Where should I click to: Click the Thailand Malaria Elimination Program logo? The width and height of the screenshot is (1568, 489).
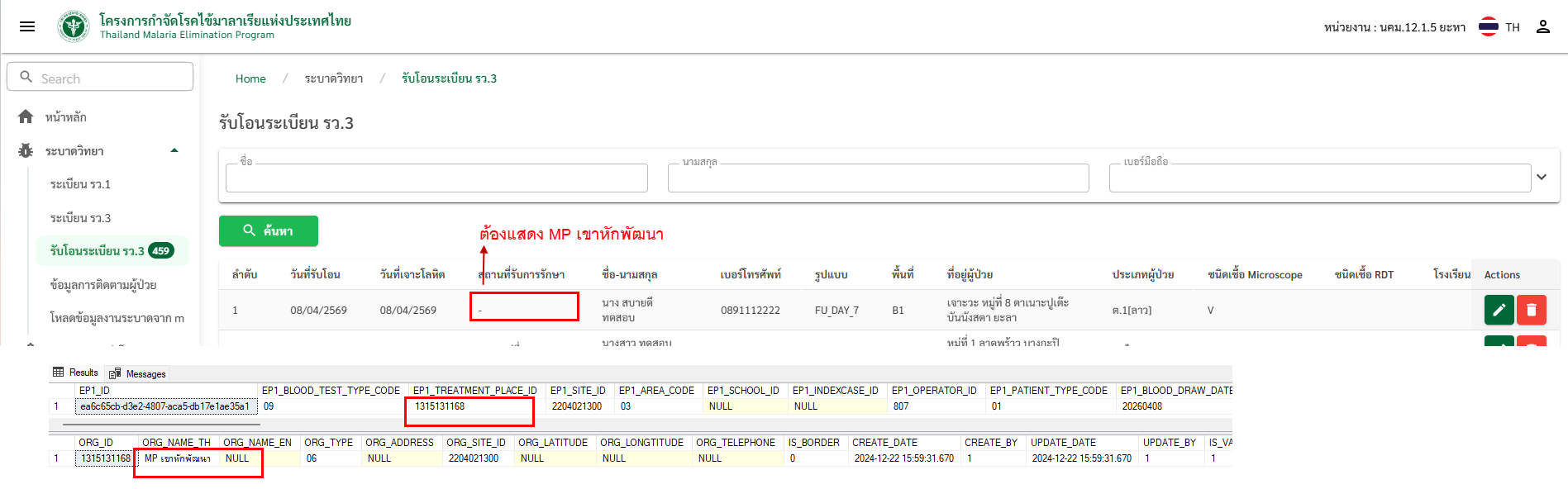pos(74,26)
